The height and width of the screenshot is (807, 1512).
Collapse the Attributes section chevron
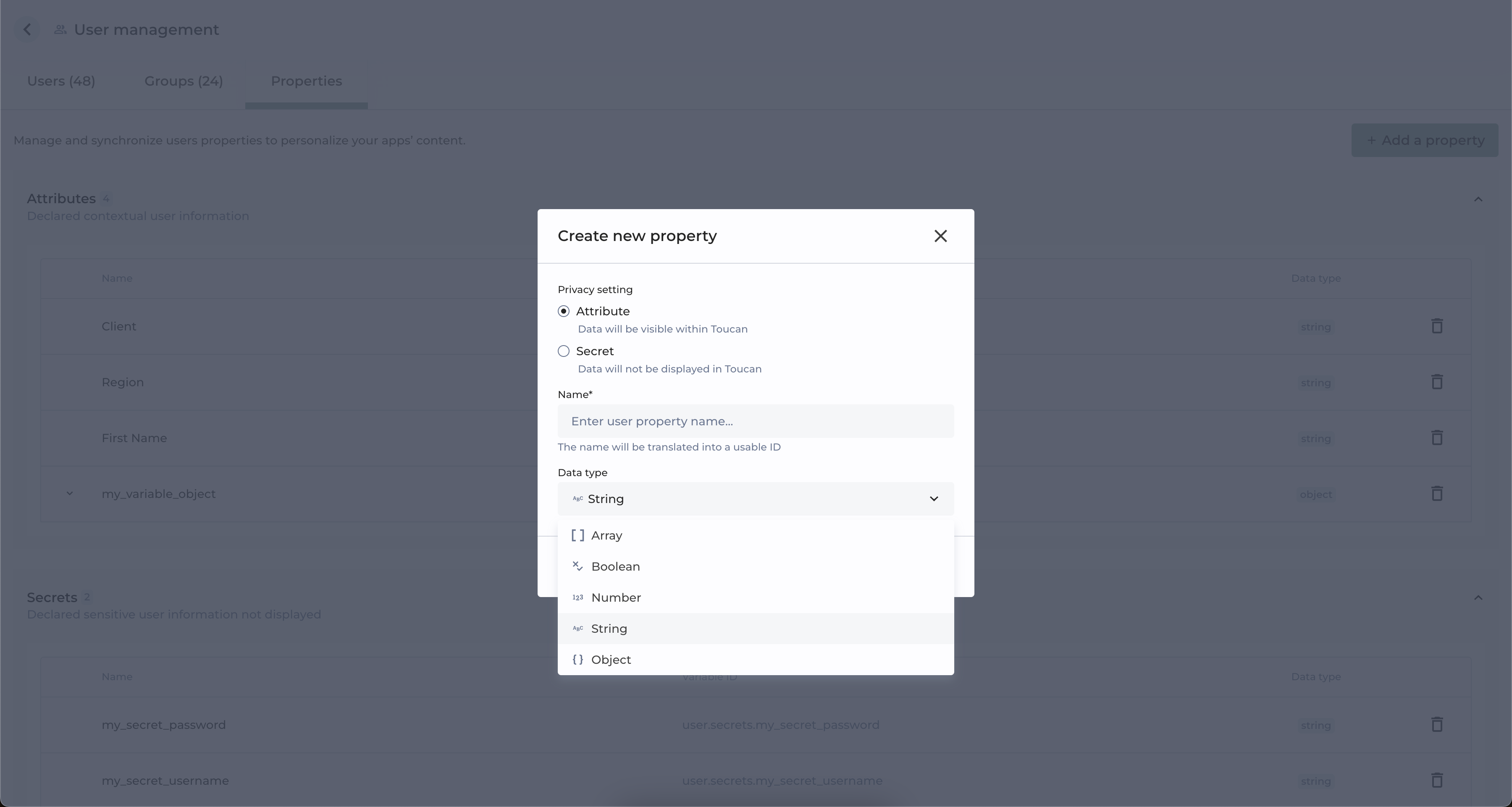tap(1478, 199)
